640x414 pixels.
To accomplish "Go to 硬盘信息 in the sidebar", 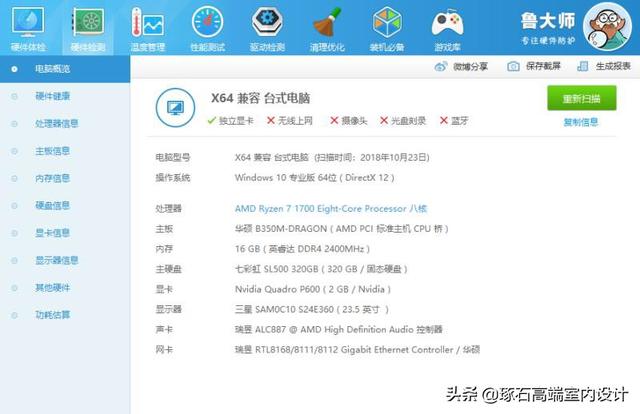I will coord(52,205).
